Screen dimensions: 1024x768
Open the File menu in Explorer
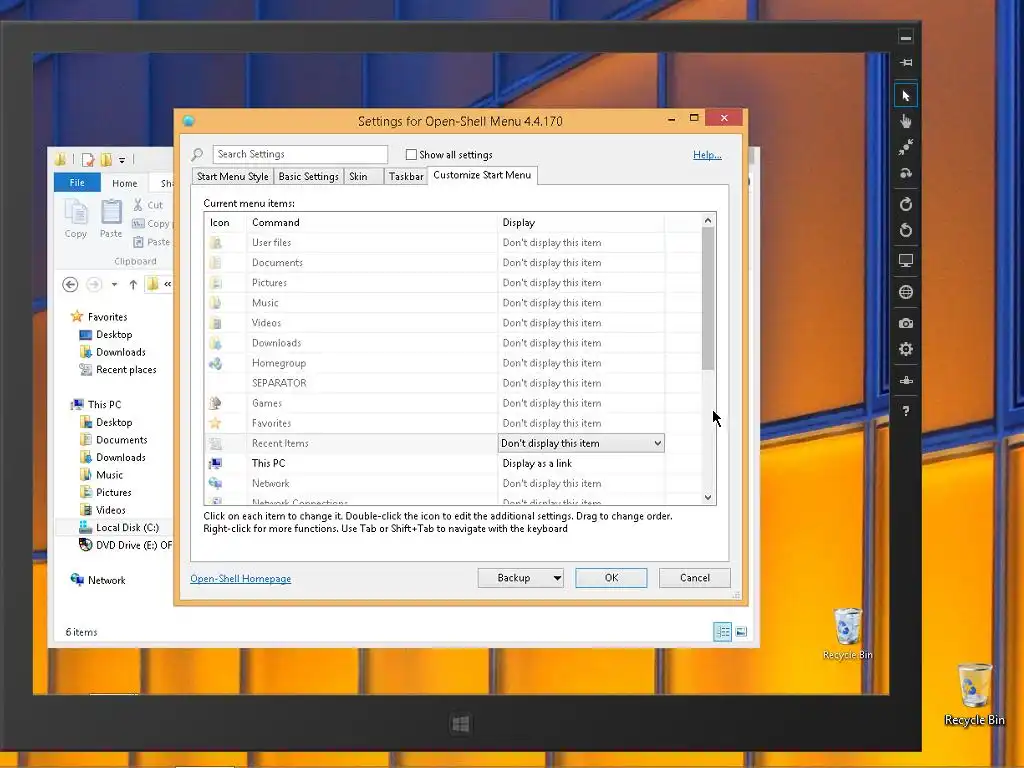(77, 183)
